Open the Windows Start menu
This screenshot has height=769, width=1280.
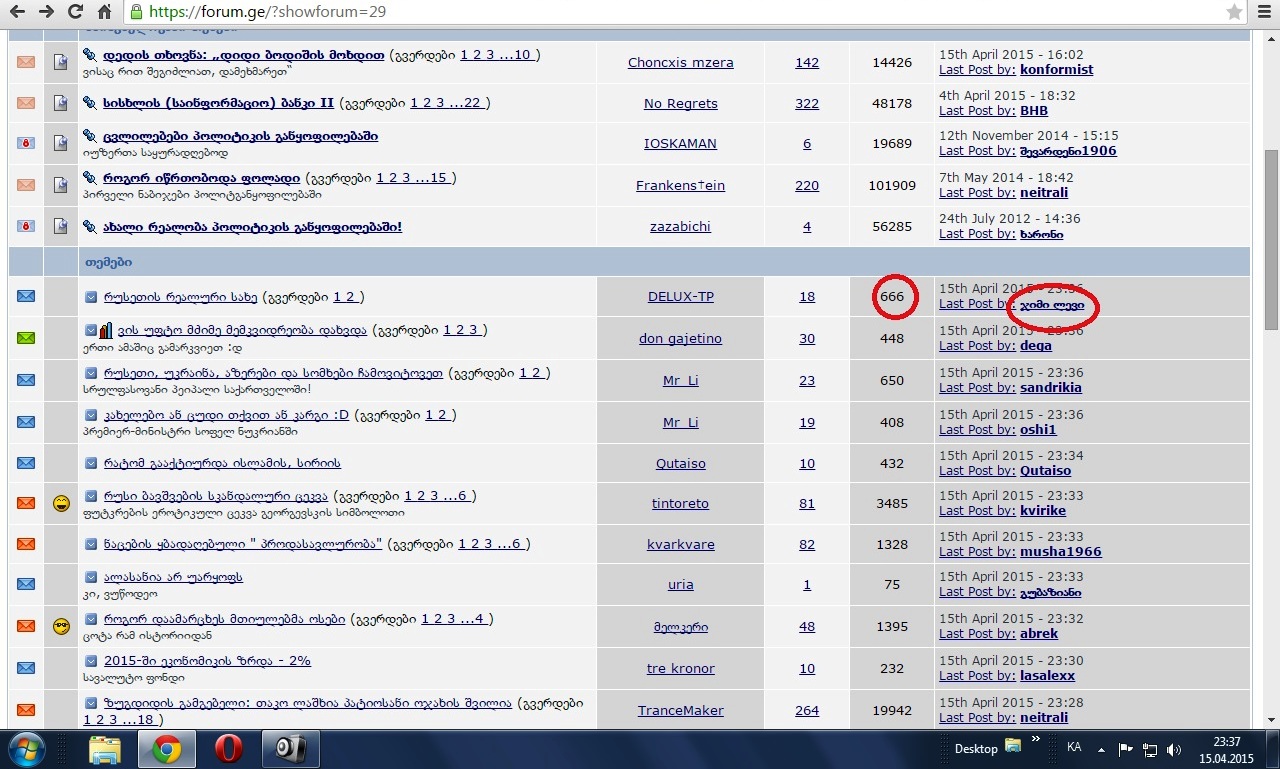(26, 748)
